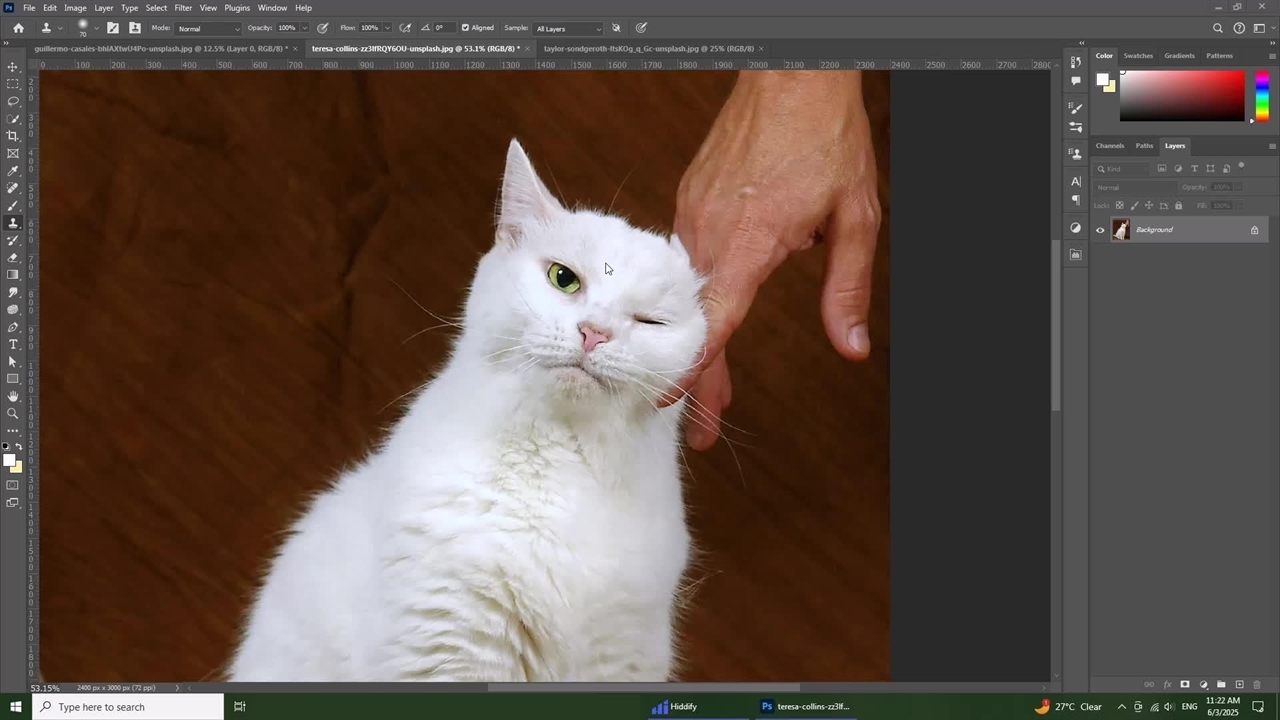The width and height of the screenshot is (1280, 720).
Task: Switch to the Swatches panel tab
Action: (x=1138, y=56)
